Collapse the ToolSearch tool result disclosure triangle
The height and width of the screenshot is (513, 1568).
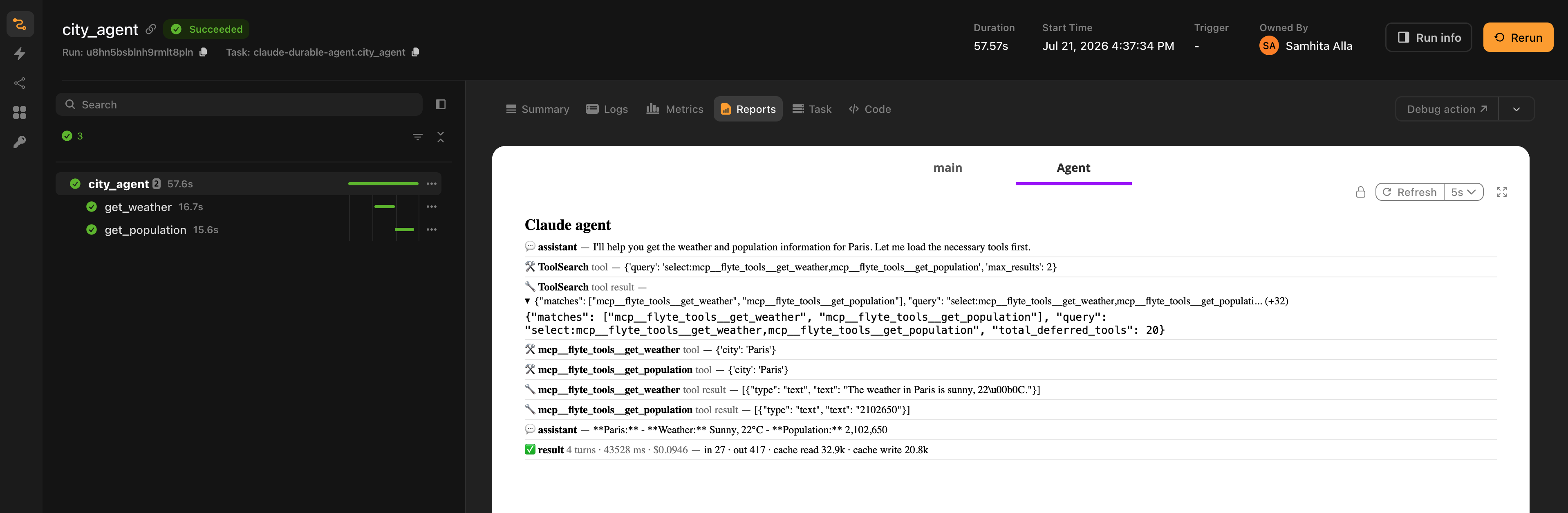[x=528, y=301]
